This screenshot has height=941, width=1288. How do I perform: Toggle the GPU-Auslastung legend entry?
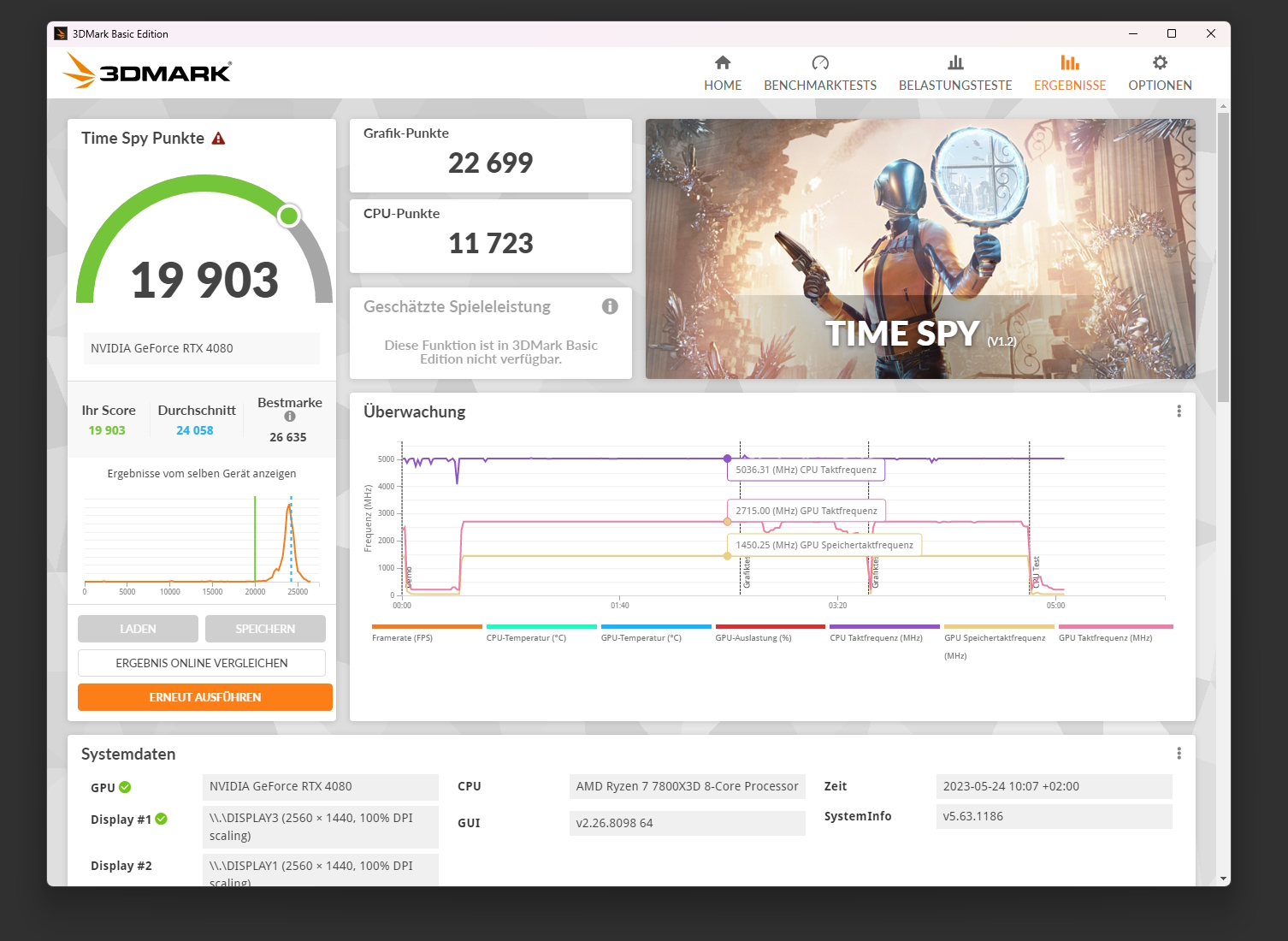770,634
